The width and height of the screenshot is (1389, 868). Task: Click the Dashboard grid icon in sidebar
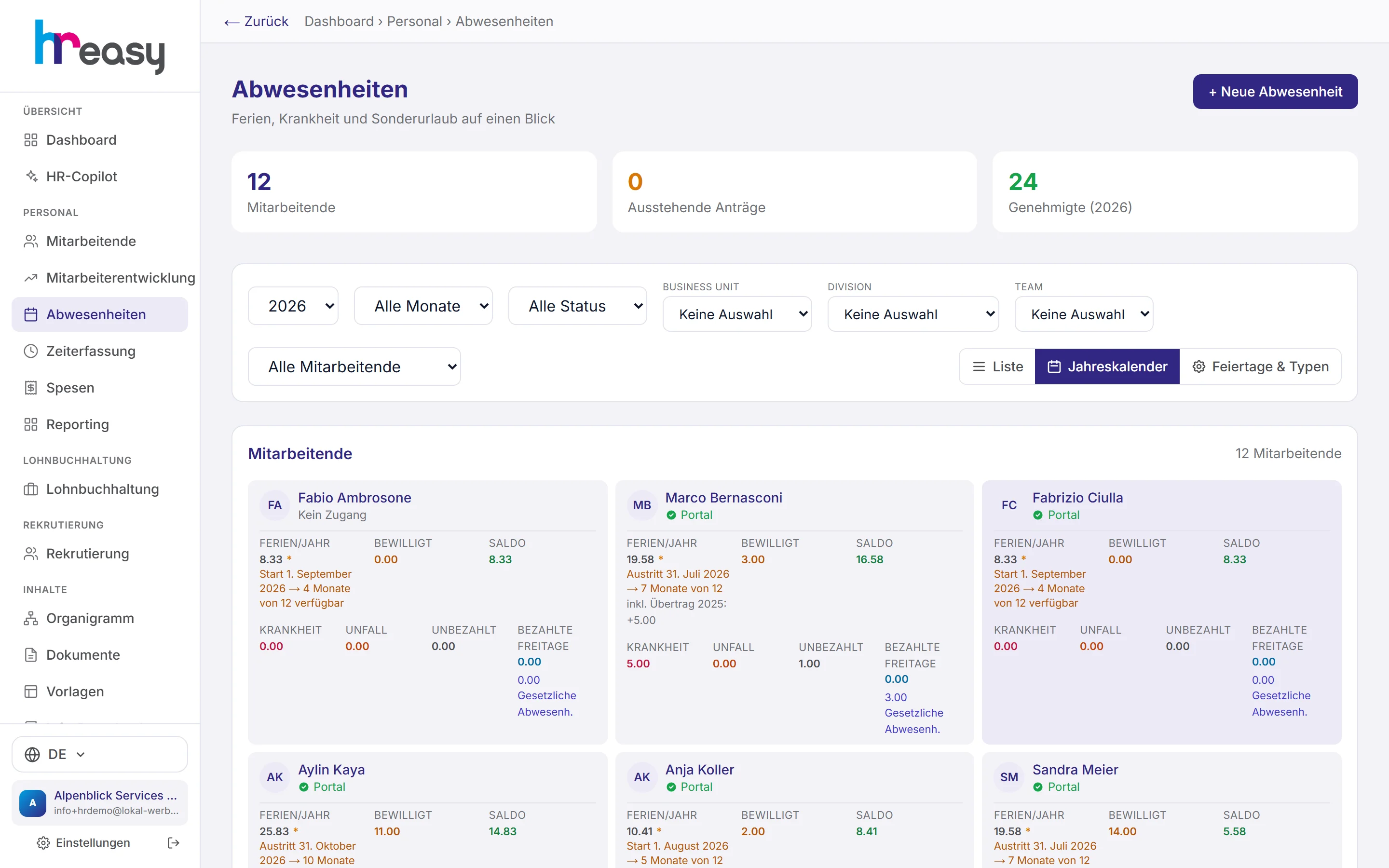[x=31, y=140]
